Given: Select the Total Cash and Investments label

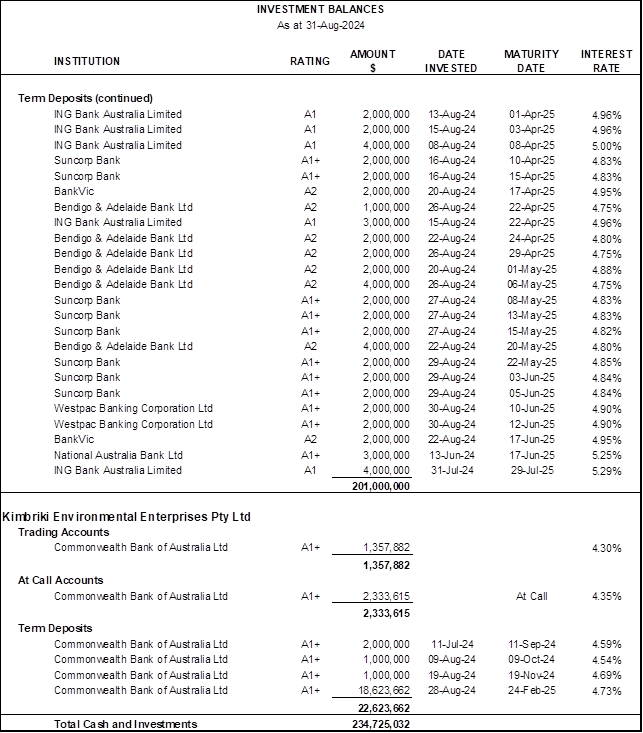Looking at the screenshot, I should (x=125, y=724).
